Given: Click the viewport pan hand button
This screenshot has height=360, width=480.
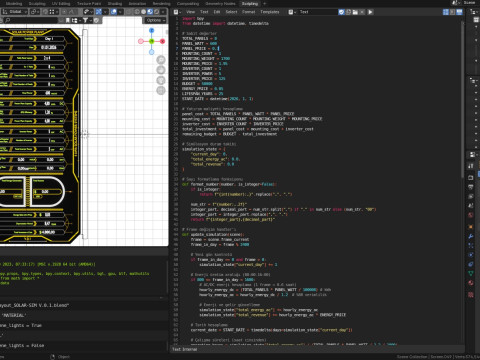Looking at the screenshot, I should 161,70.
